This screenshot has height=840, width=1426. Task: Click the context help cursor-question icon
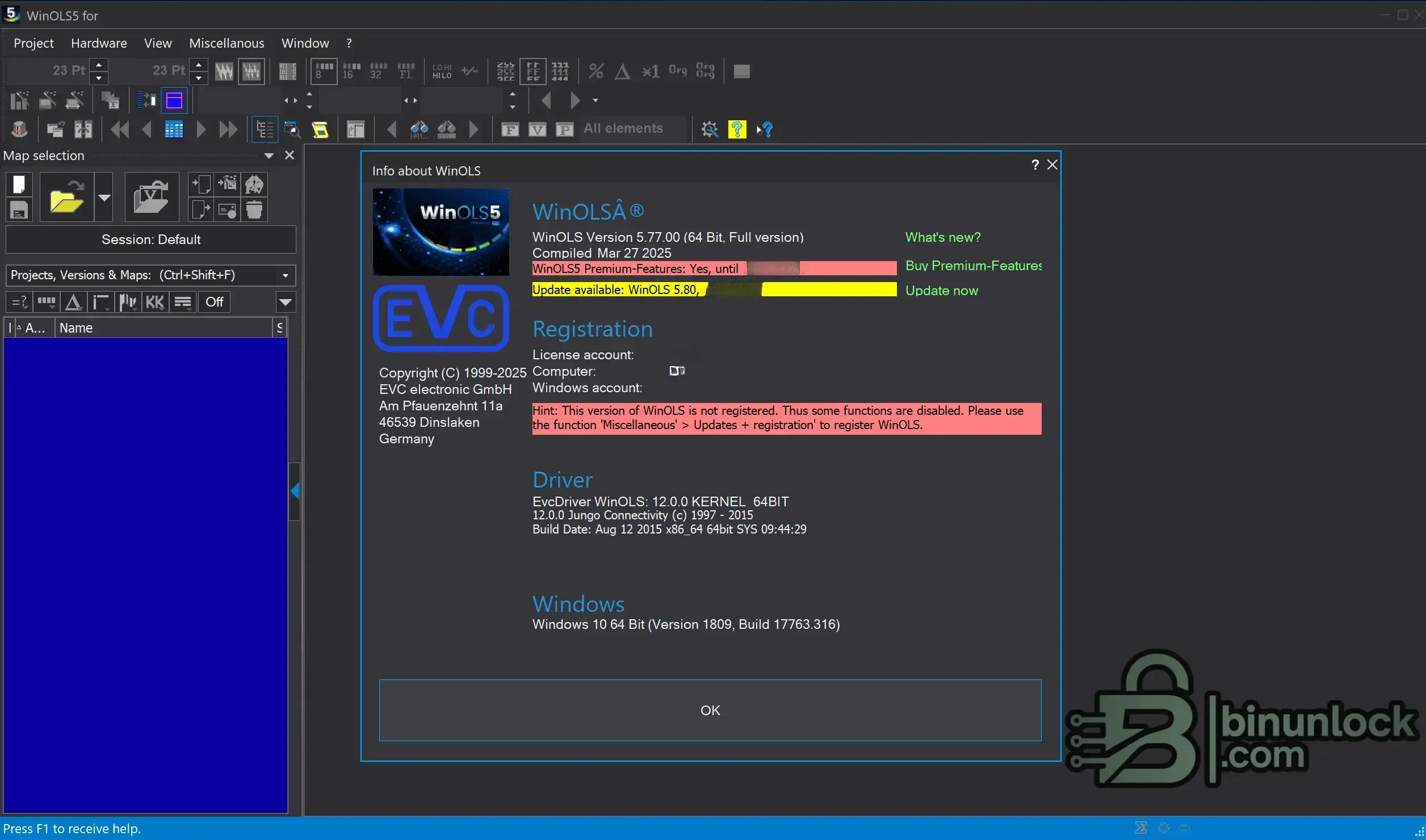pyautogui.click(x=765, y=129)
